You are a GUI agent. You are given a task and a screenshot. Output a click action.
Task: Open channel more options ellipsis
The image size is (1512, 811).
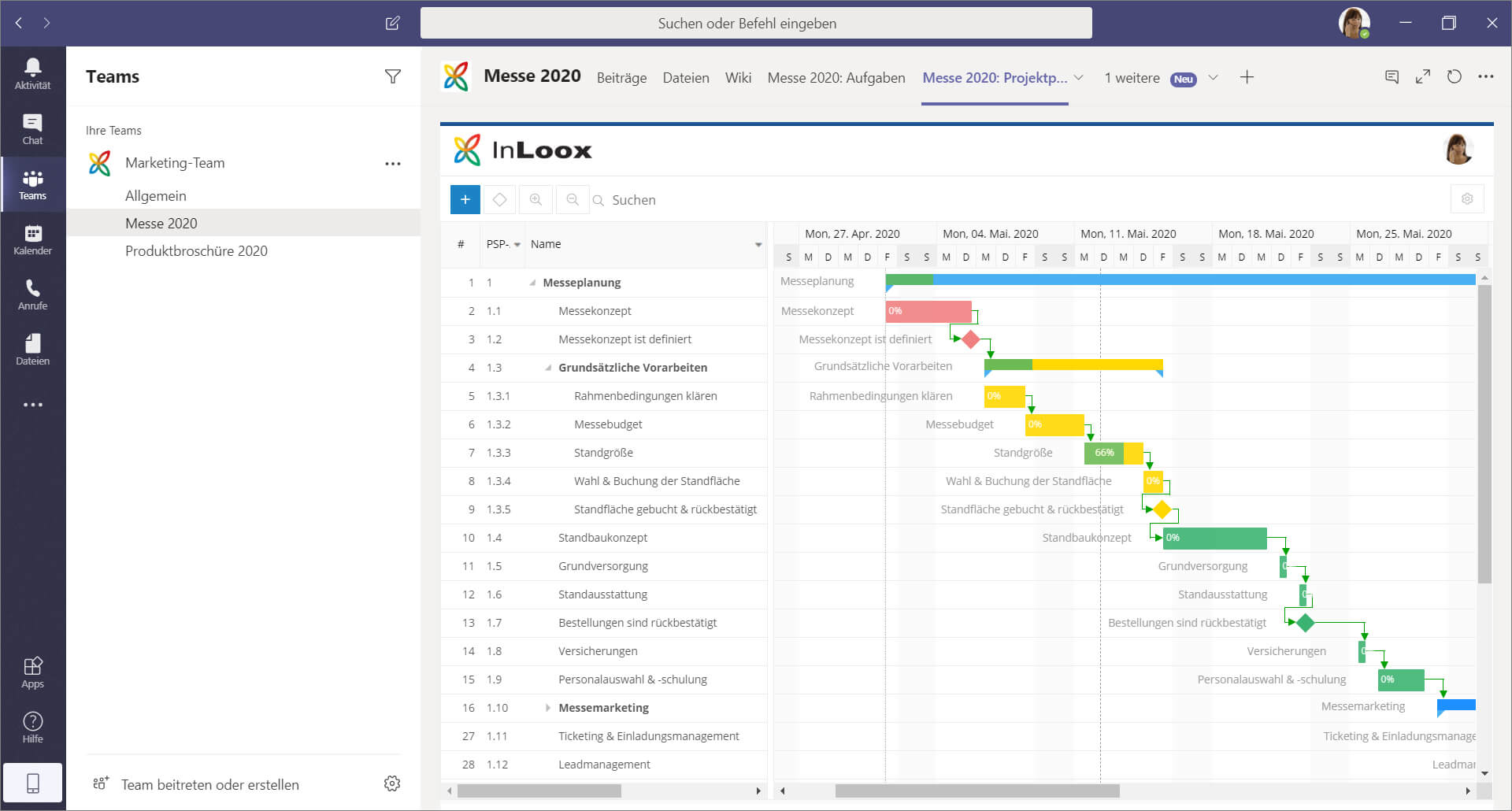pyautogui.click(x=1486, y=76)
